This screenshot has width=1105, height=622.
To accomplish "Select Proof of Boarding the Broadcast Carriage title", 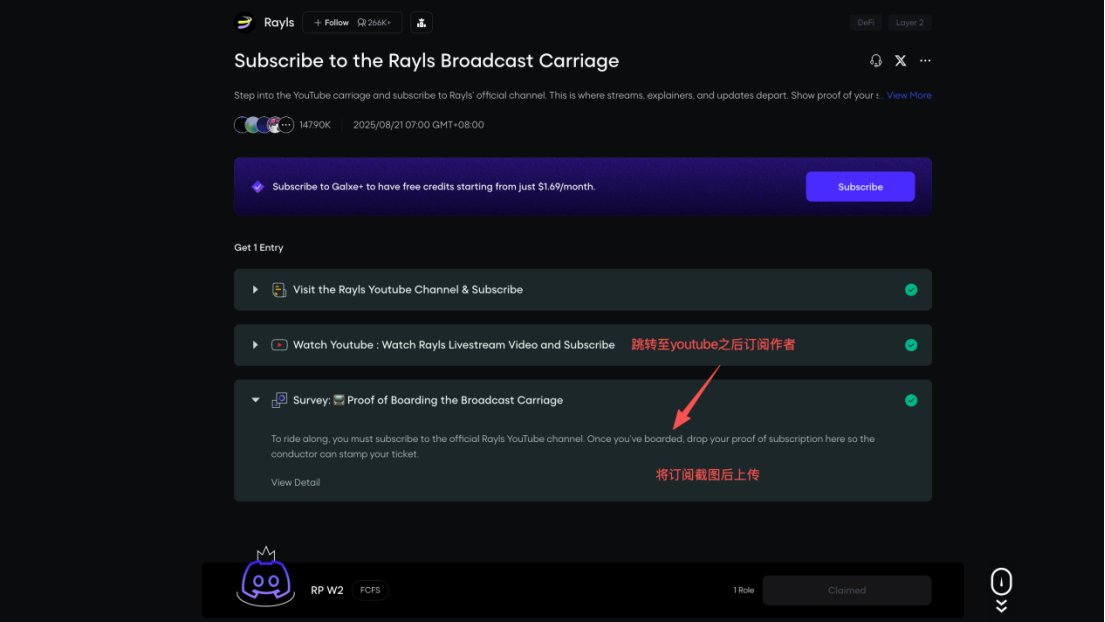I will coord(455,400).
